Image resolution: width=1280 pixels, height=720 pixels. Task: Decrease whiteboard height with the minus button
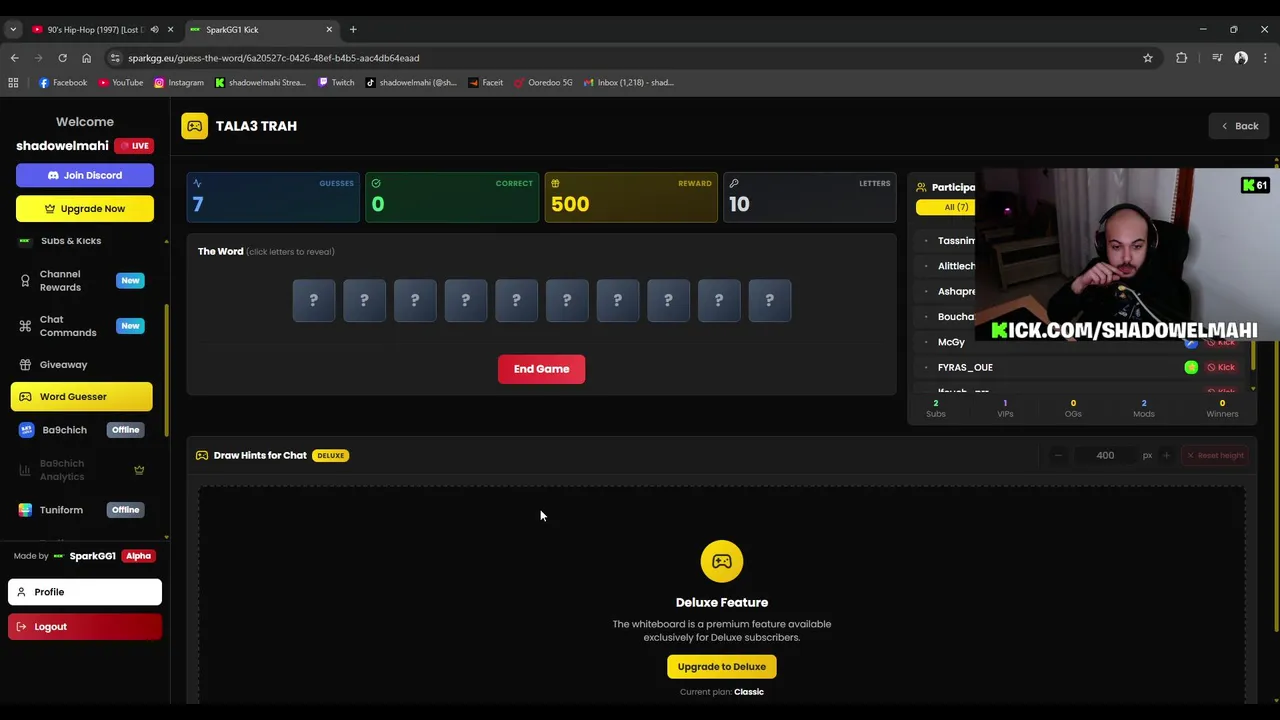click(x=1058, y=455)
